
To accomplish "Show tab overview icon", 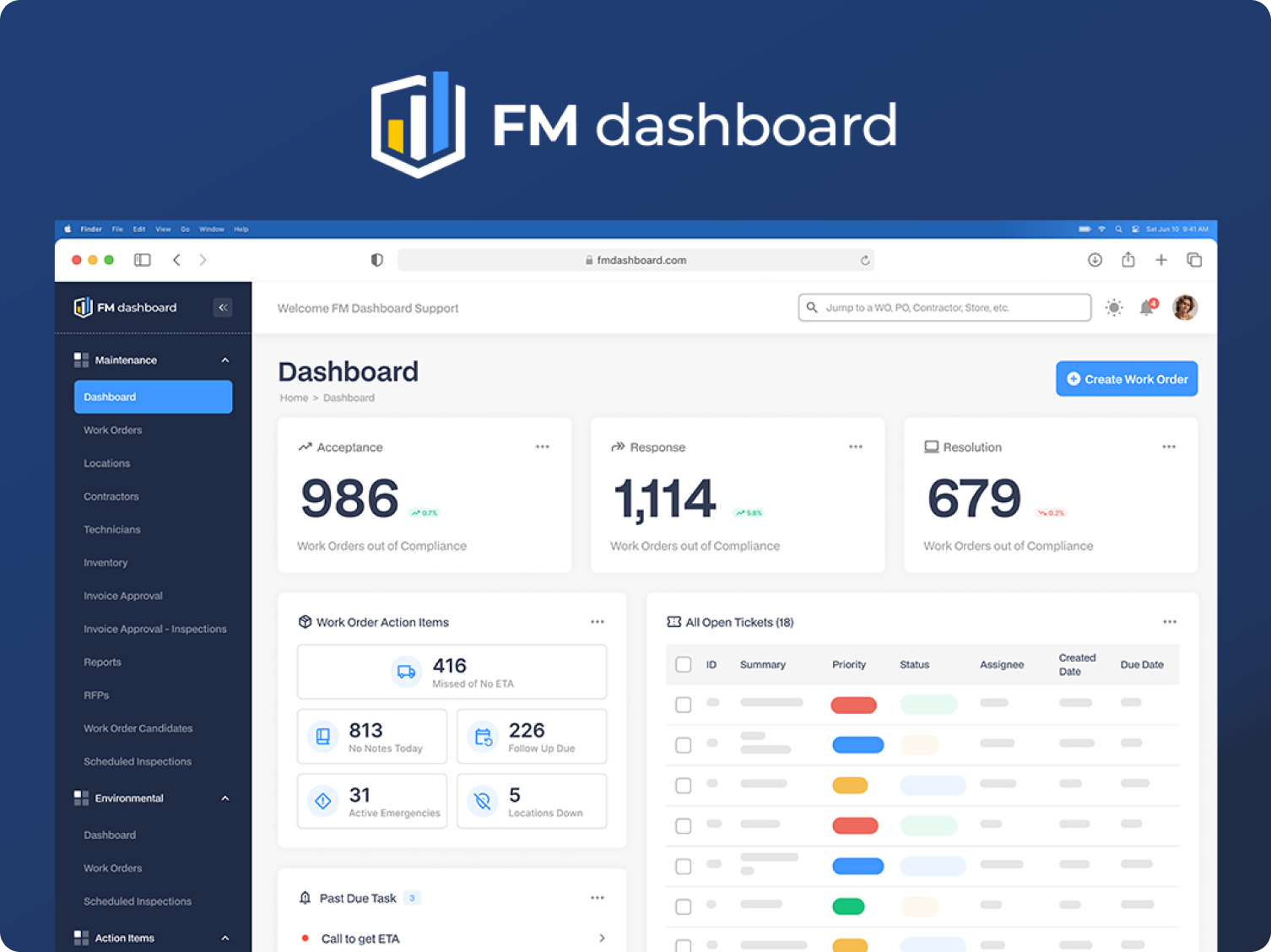I will pos(1194,260).
